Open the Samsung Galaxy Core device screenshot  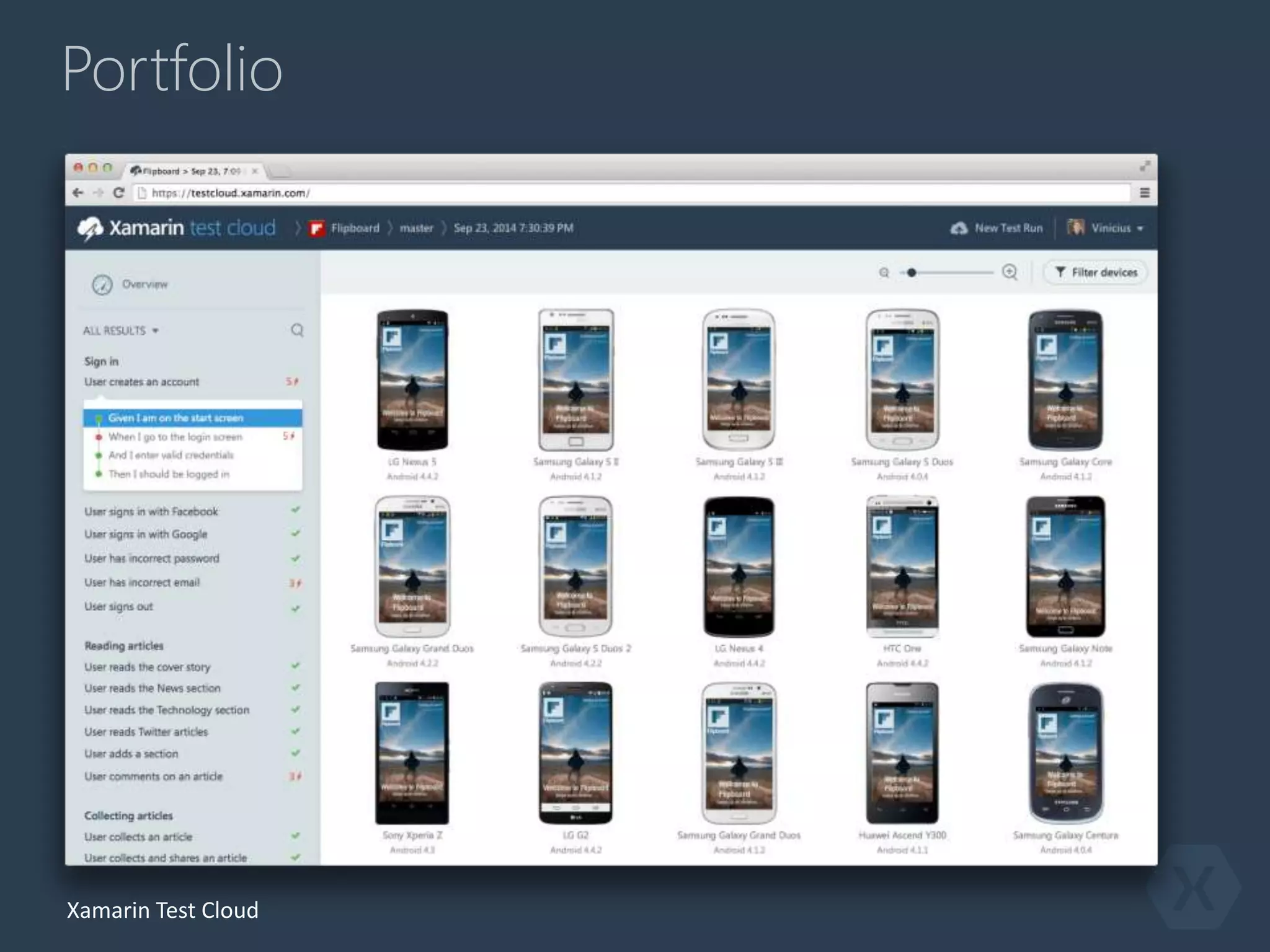click(1065, 379)
